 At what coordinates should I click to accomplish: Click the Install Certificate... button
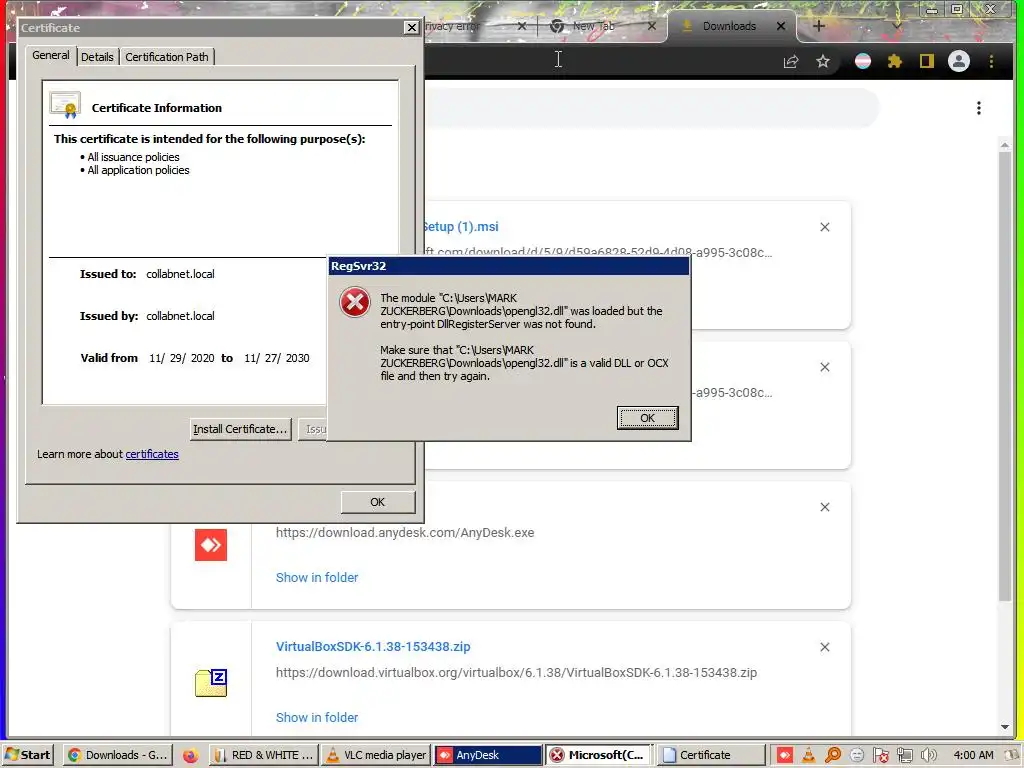click(240, 429)
